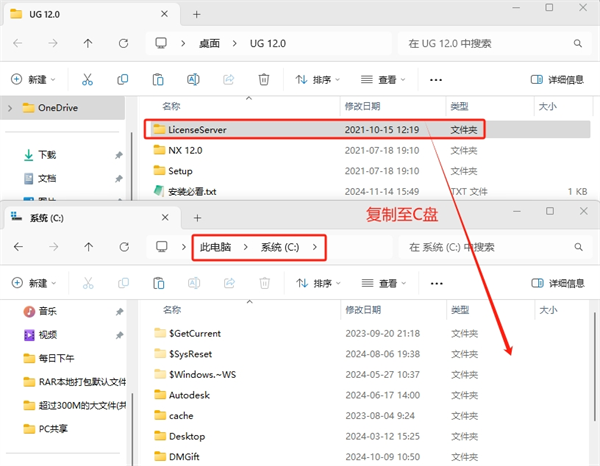Expand the OneDrive tree node
The height and width of the screenshot is (466, 600).
pos(10,108)
